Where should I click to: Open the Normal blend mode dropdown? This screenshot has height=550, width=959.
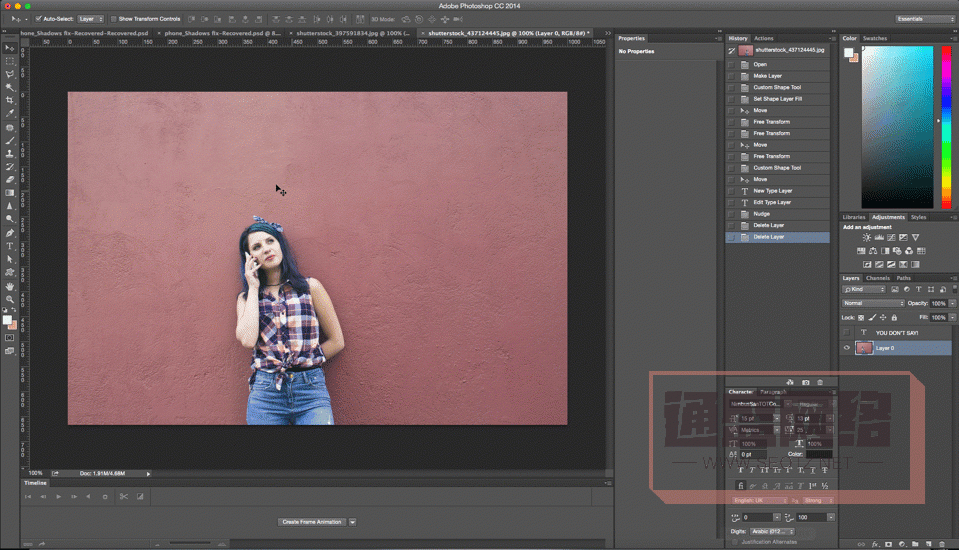coord(873,303)
